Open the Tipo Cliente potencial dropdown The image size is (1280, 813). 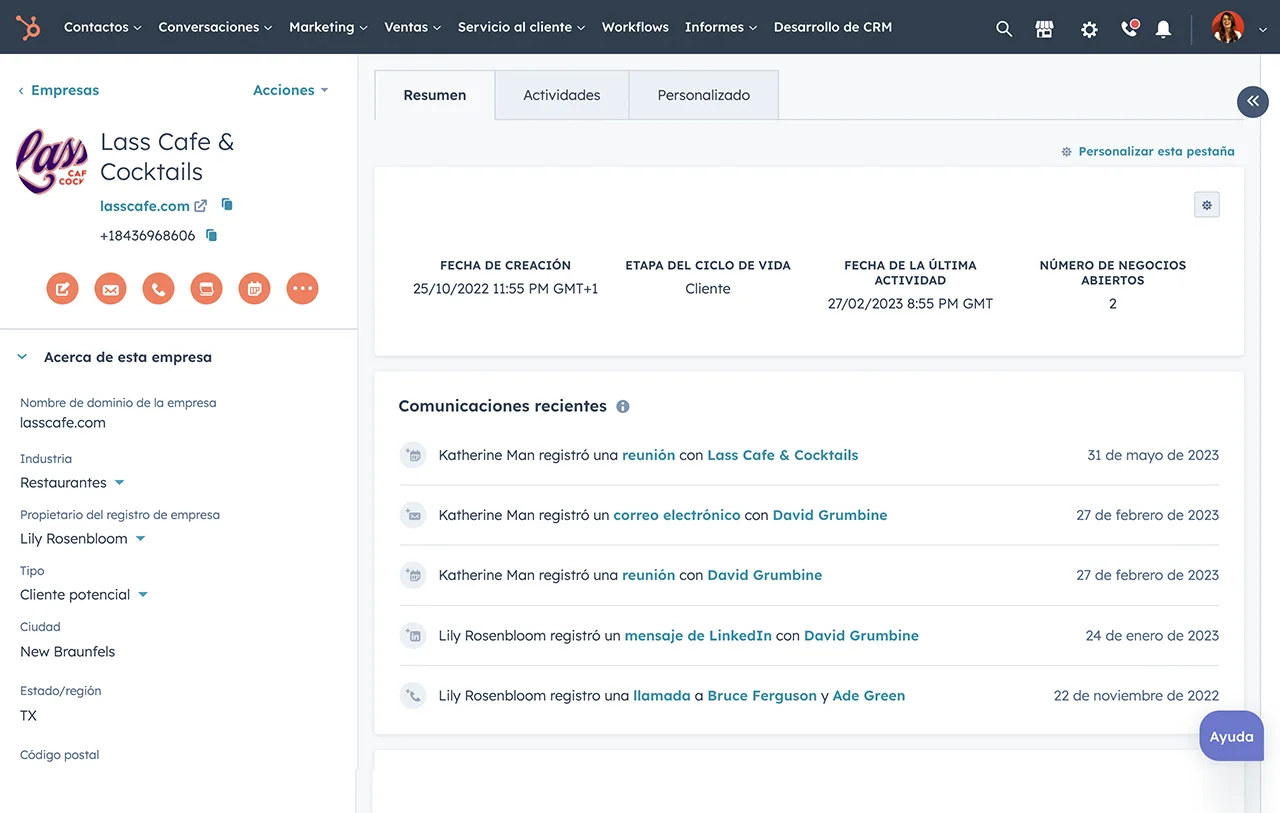click(84, 595)
